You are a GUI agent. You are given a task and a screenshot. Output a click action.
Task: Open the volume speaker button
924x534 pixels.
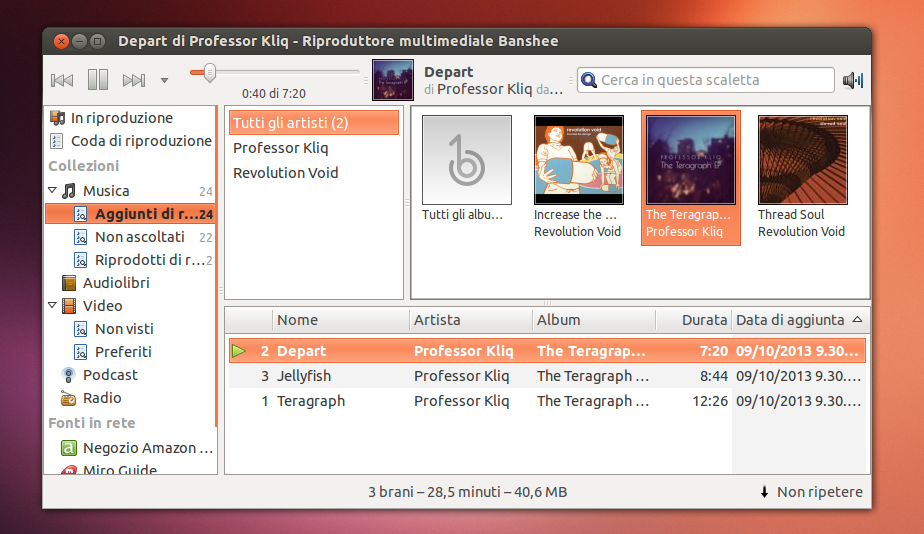(x=853, y=80)
